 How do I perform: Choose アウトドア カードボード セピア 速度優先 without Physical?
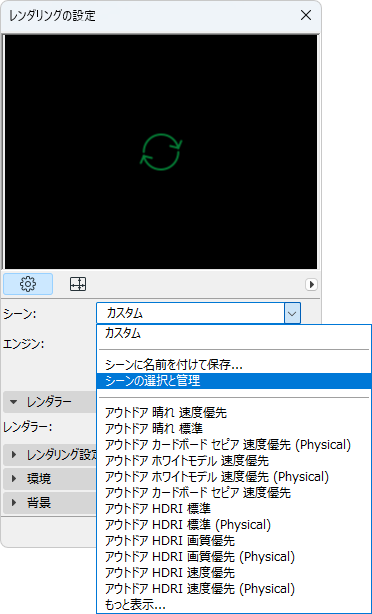pos(234,493)
